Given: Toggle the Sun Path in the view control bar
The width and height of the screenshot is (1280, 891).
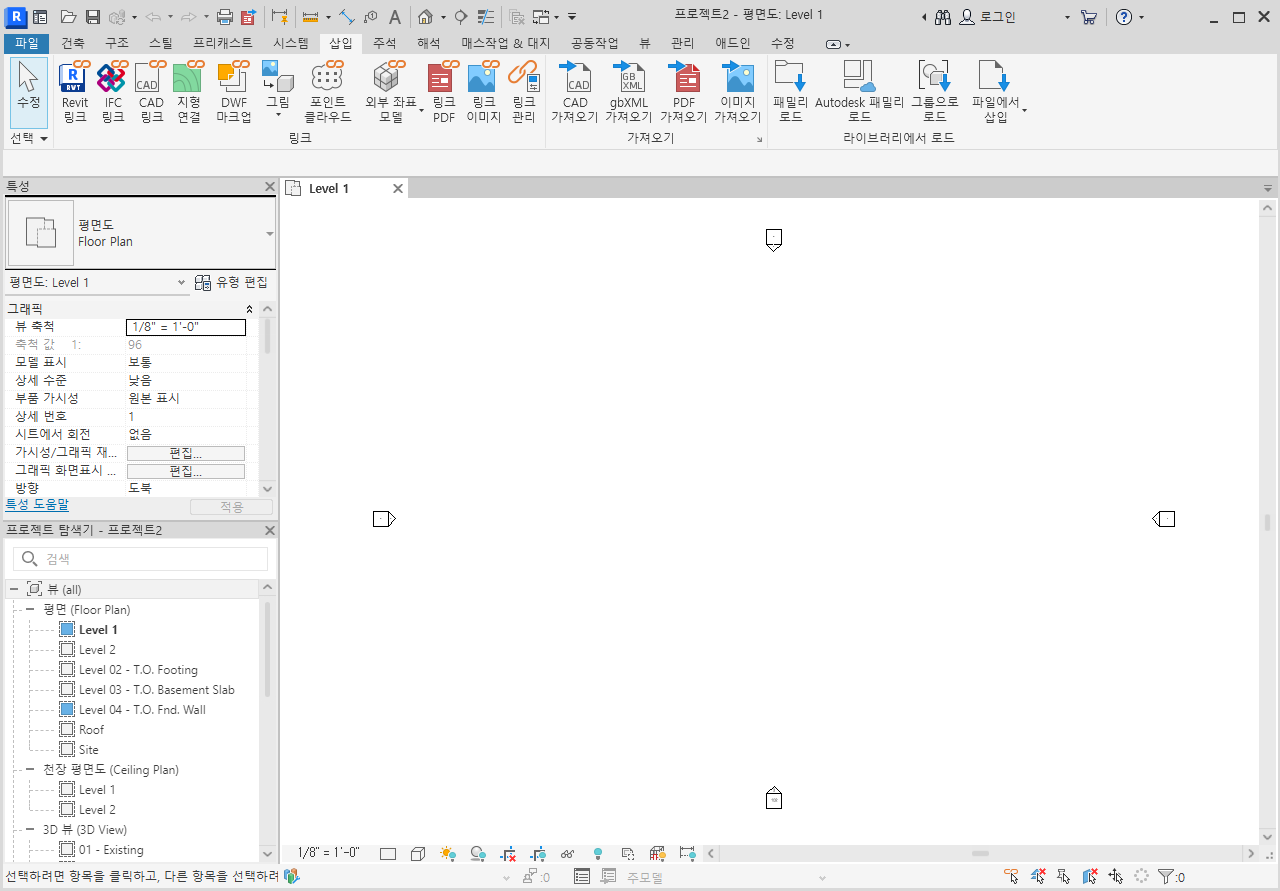Looking at the screenshot, I should pyautogui.click(x=448, y=854).
